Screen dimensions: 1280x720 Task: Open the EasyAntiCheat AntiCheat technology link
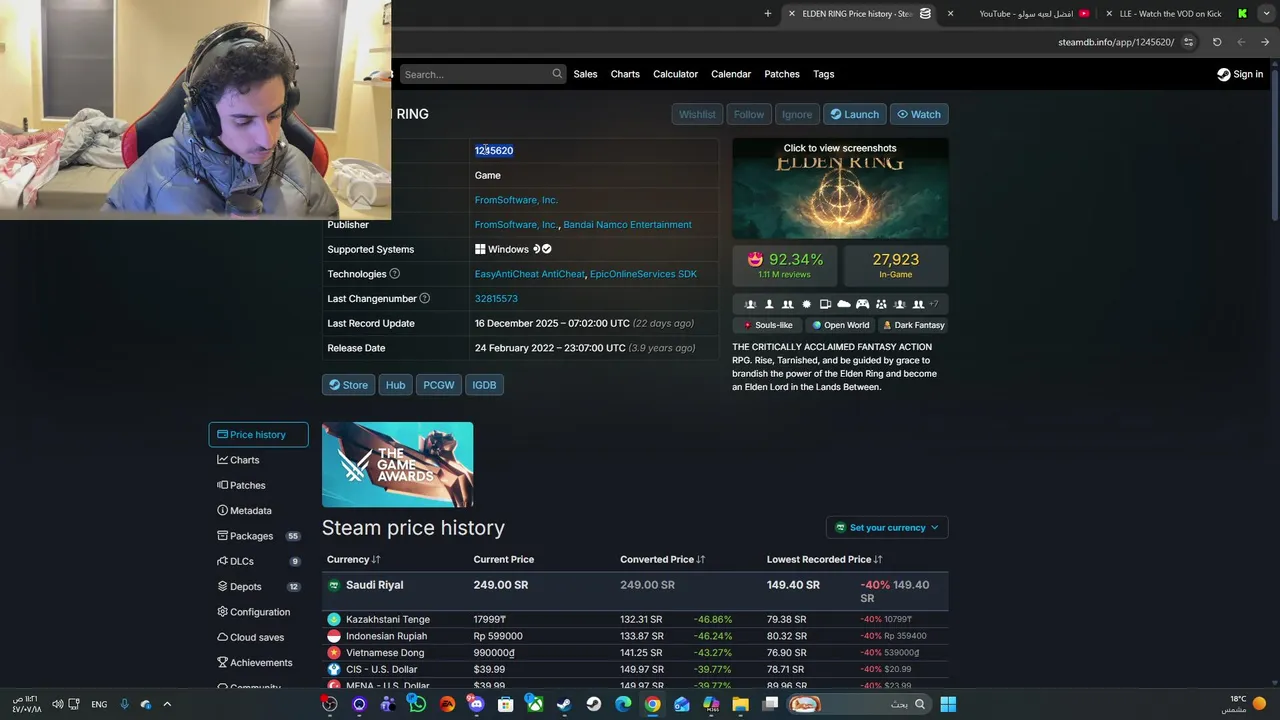tap(530, 274)
